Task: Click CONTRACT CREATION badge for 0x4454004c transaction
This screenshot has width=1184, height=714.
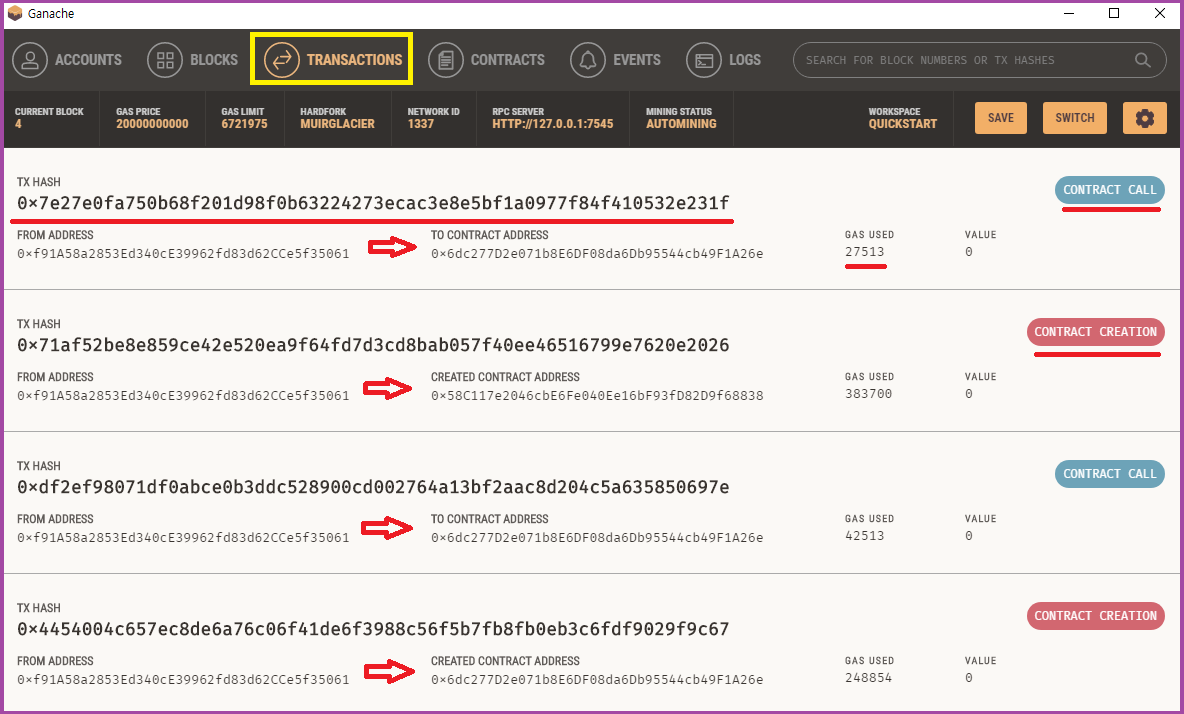Action: click(1095, 616)
